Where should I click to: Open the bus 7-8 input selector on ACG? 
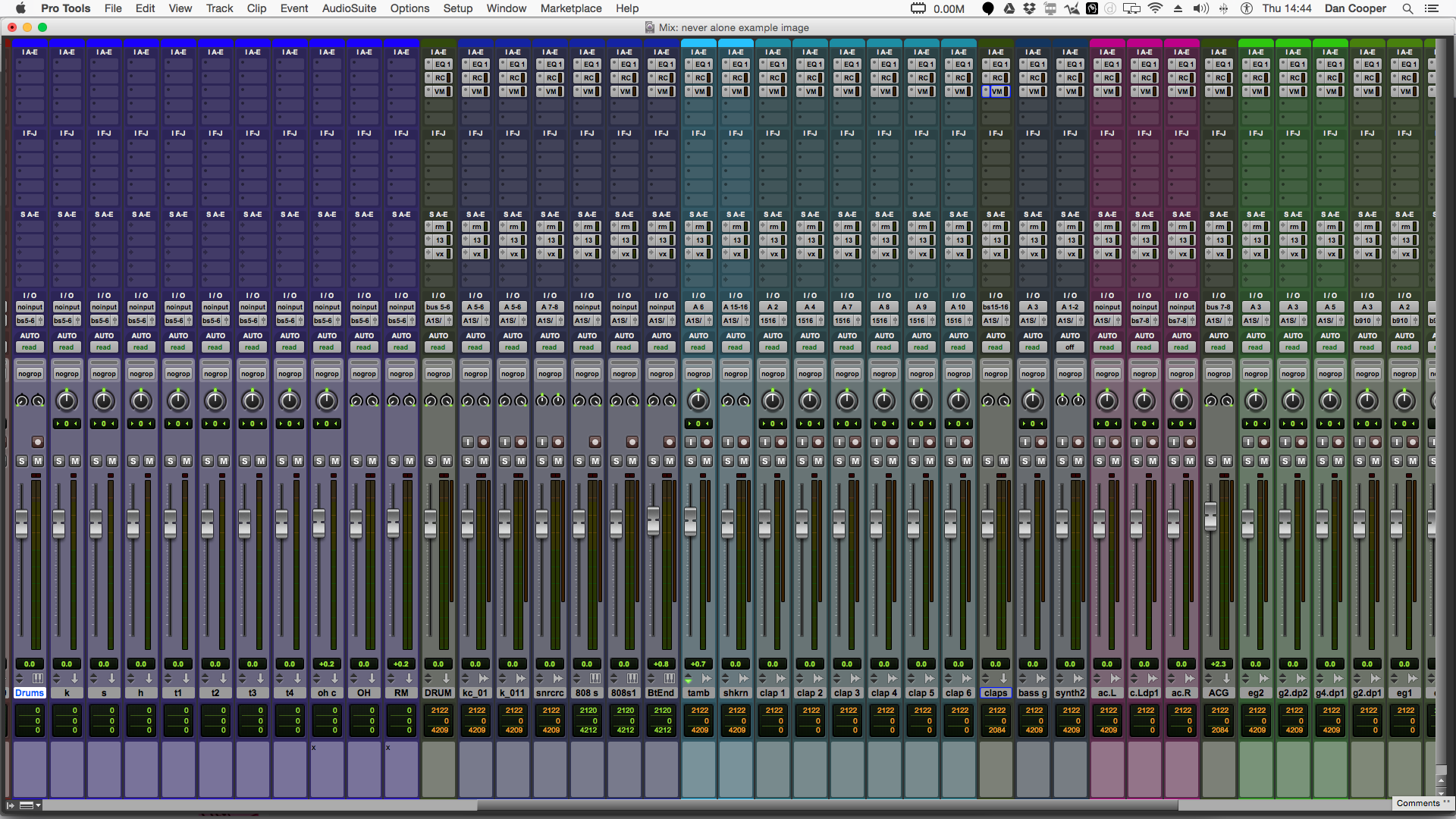point(1219,307)
